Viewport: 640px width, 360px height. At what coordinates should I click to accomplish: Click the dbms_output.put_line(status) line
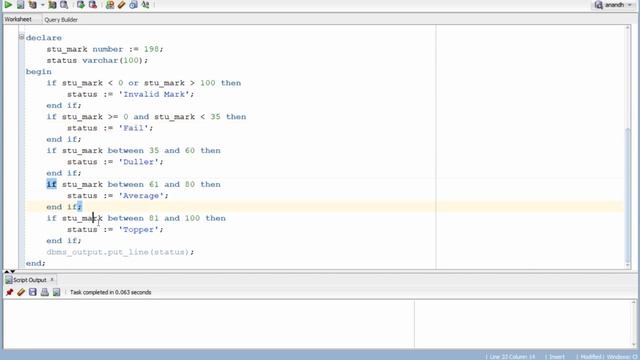click(x=120, y=252)
